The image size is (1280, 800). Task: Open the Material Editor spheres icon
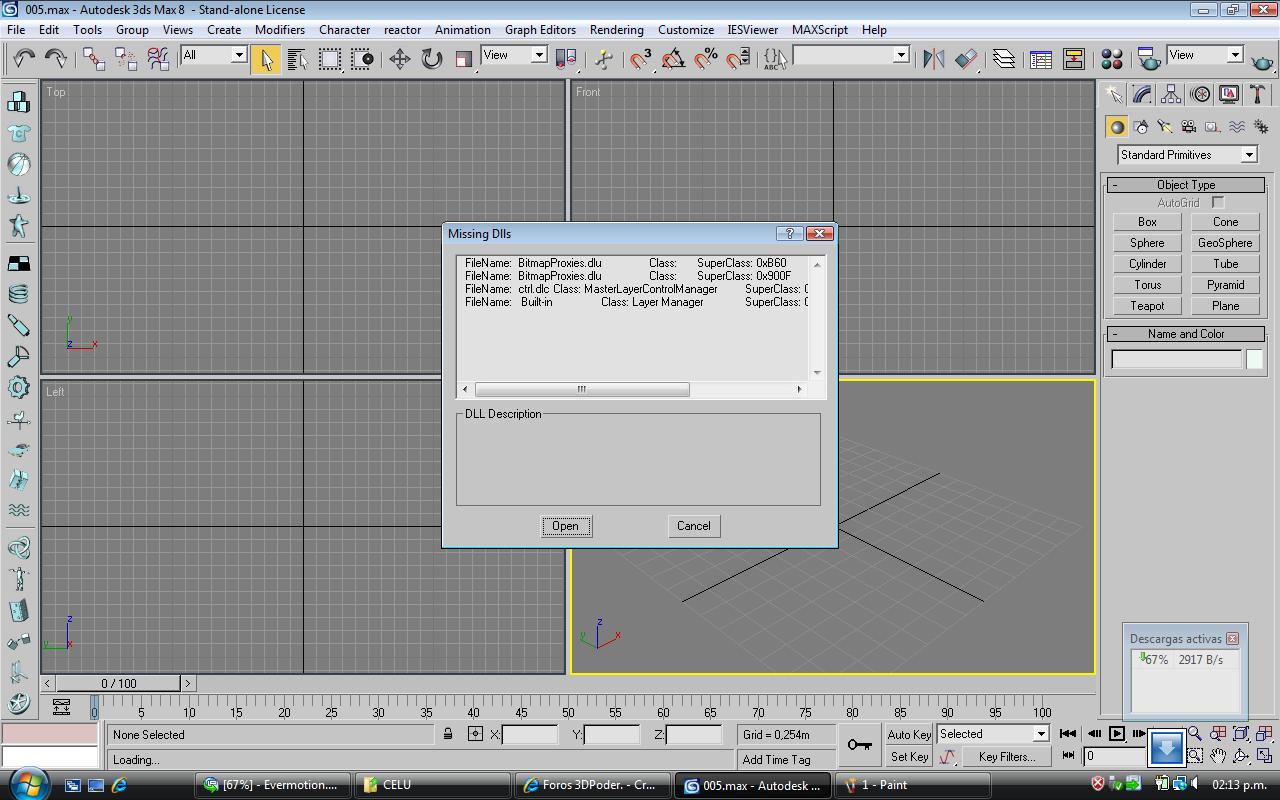1111,59
